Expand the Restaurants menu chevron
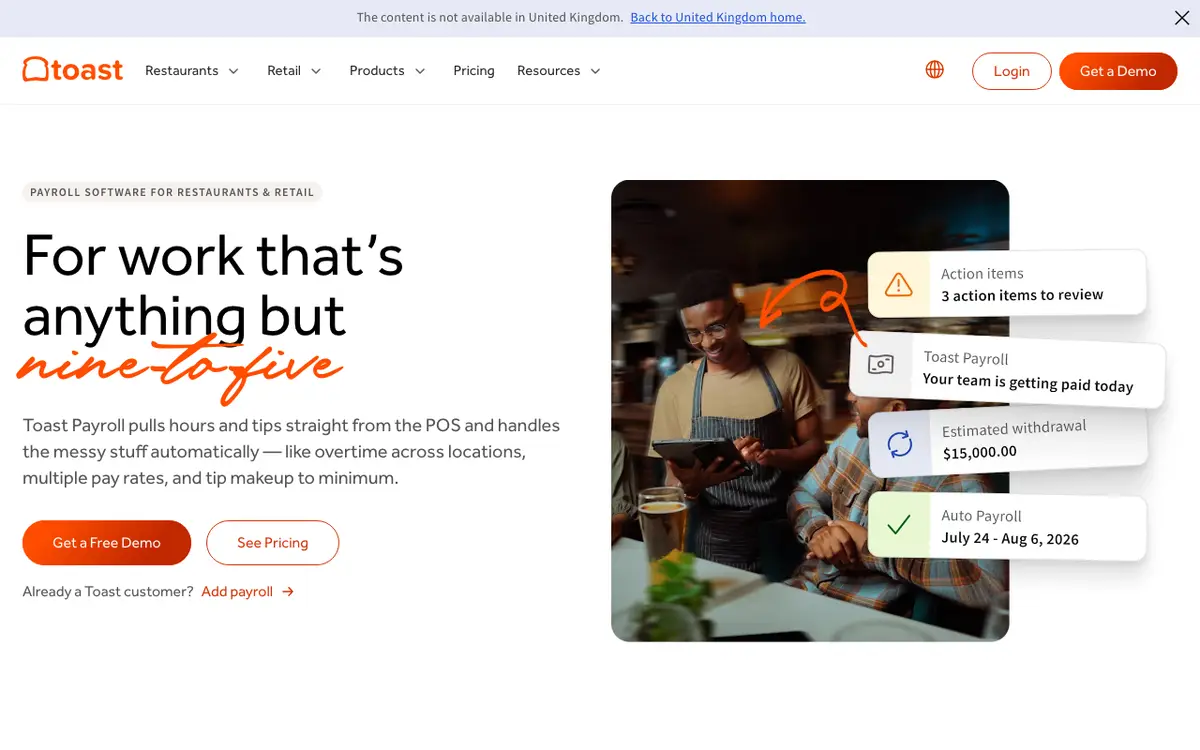The height and width of the screenshot is (750, 1200). tap(233, 71)
